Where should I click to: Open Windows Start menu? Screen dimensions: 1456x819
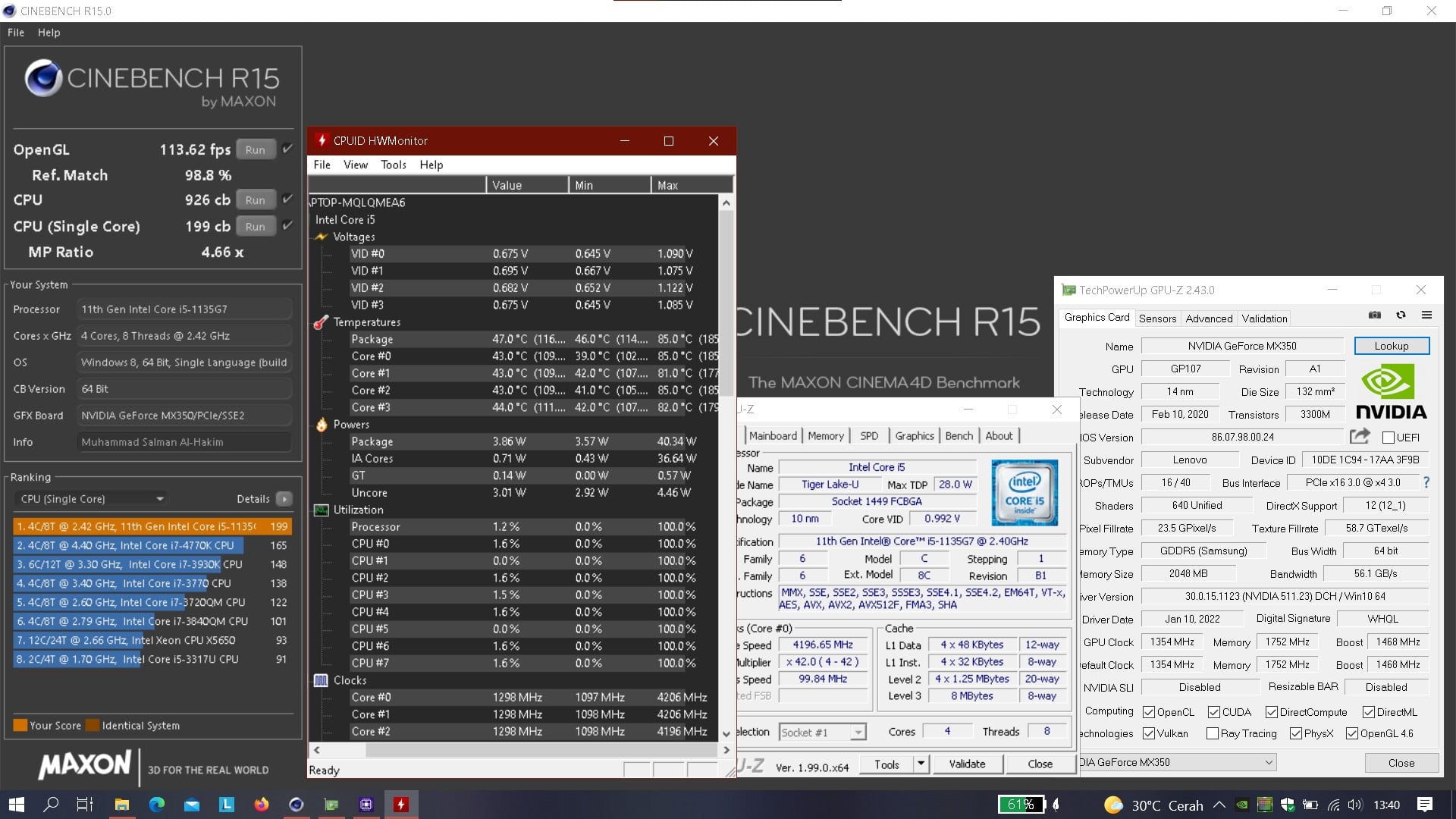pyautogui.click(x=16, y=805)
